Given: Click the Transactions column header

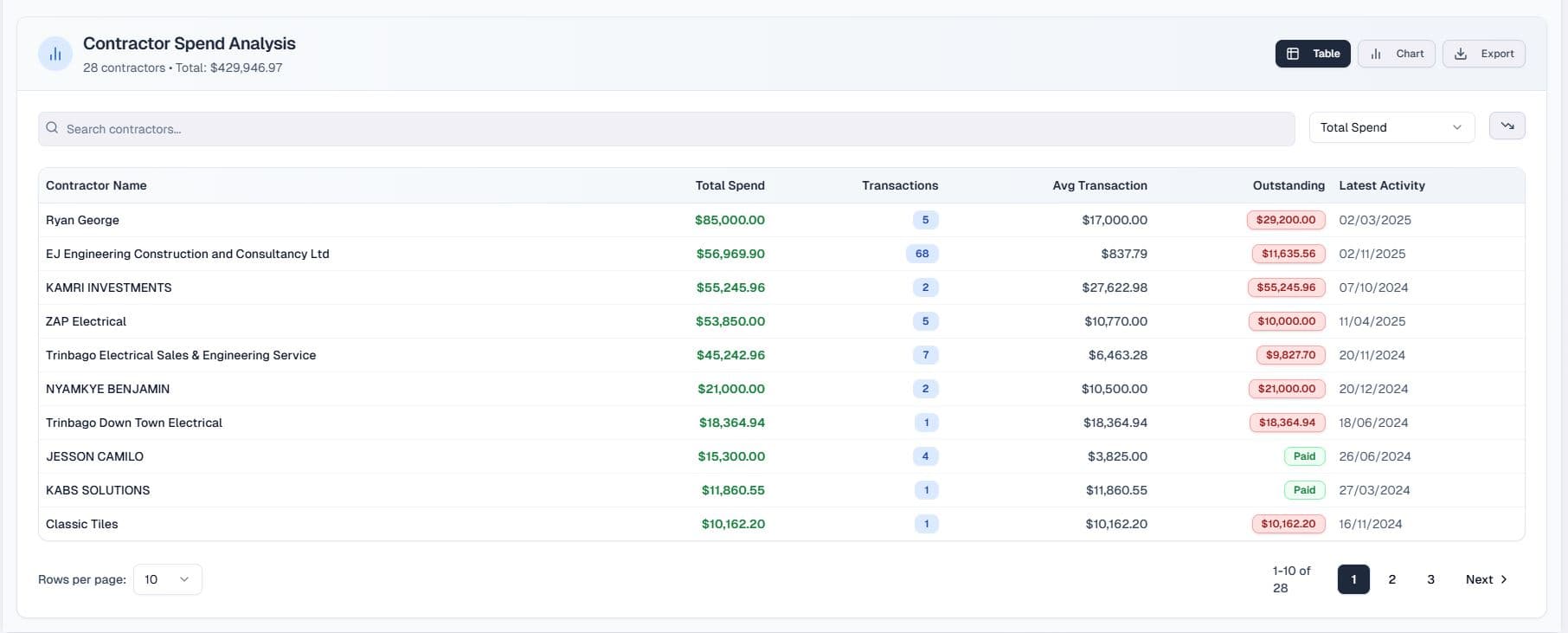Looking at the screenshot, I should tap(900, 185).
